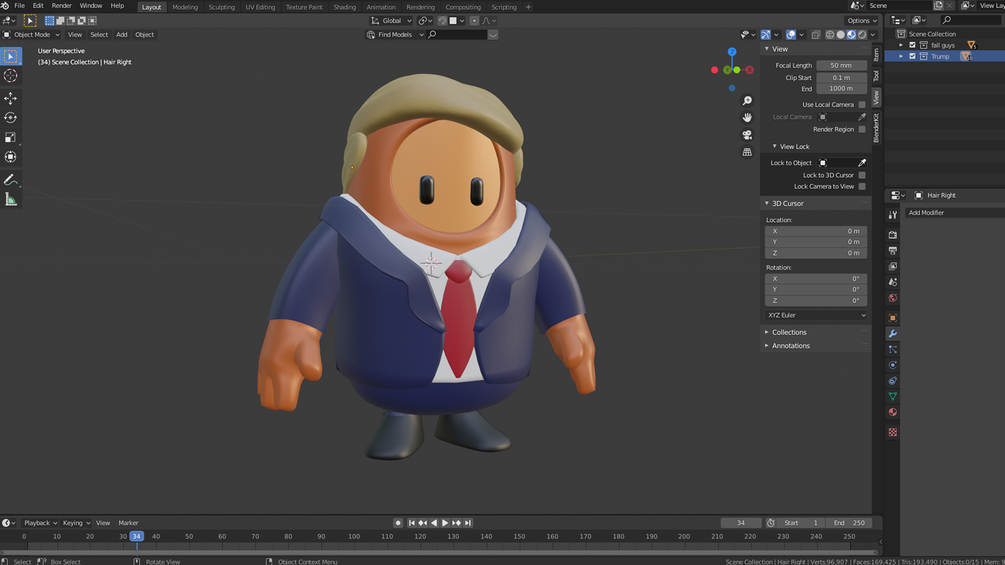Click Add Modifier button
Image resolution: width=1005 pixels, height=565 pixels.
(926, 213)
